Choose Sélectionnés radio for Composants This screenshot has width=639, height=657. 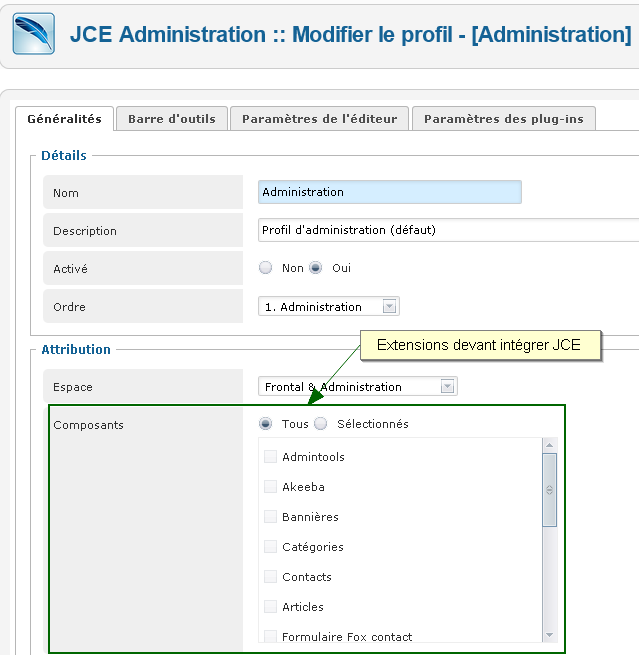click(321, 424)
